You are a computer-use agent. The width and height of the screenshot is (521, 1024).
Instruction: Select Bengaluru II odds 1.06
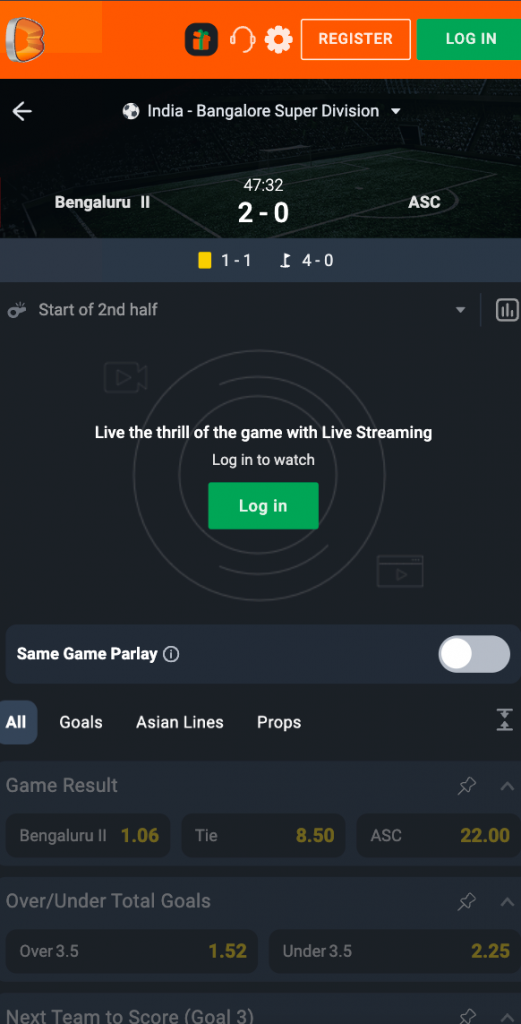(88, 835)
